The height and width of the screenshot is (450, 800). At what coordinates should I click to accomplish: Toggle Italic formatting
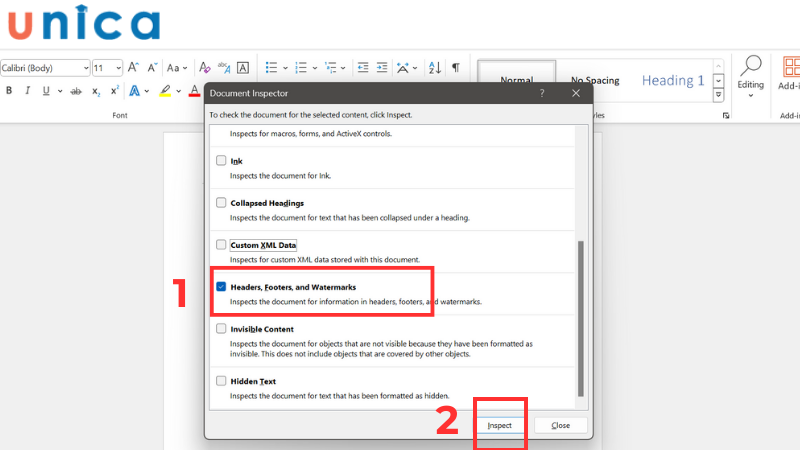(27, 91)
